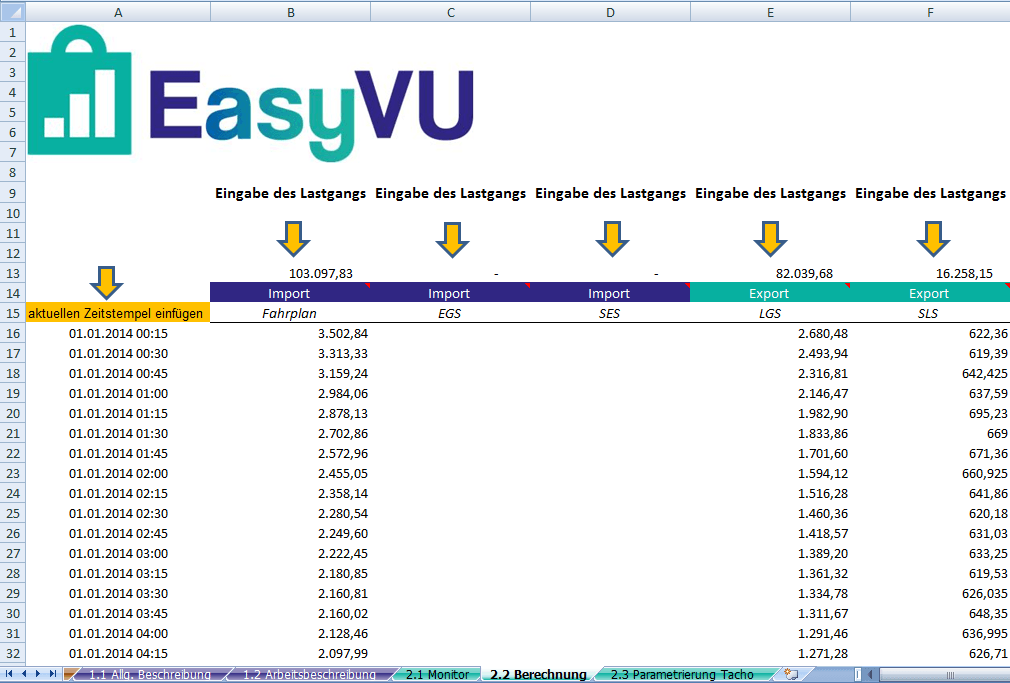The image size is (1010, 683).
Task: Select row header 20
Action: pyautogui.click(x=12, y=413)
